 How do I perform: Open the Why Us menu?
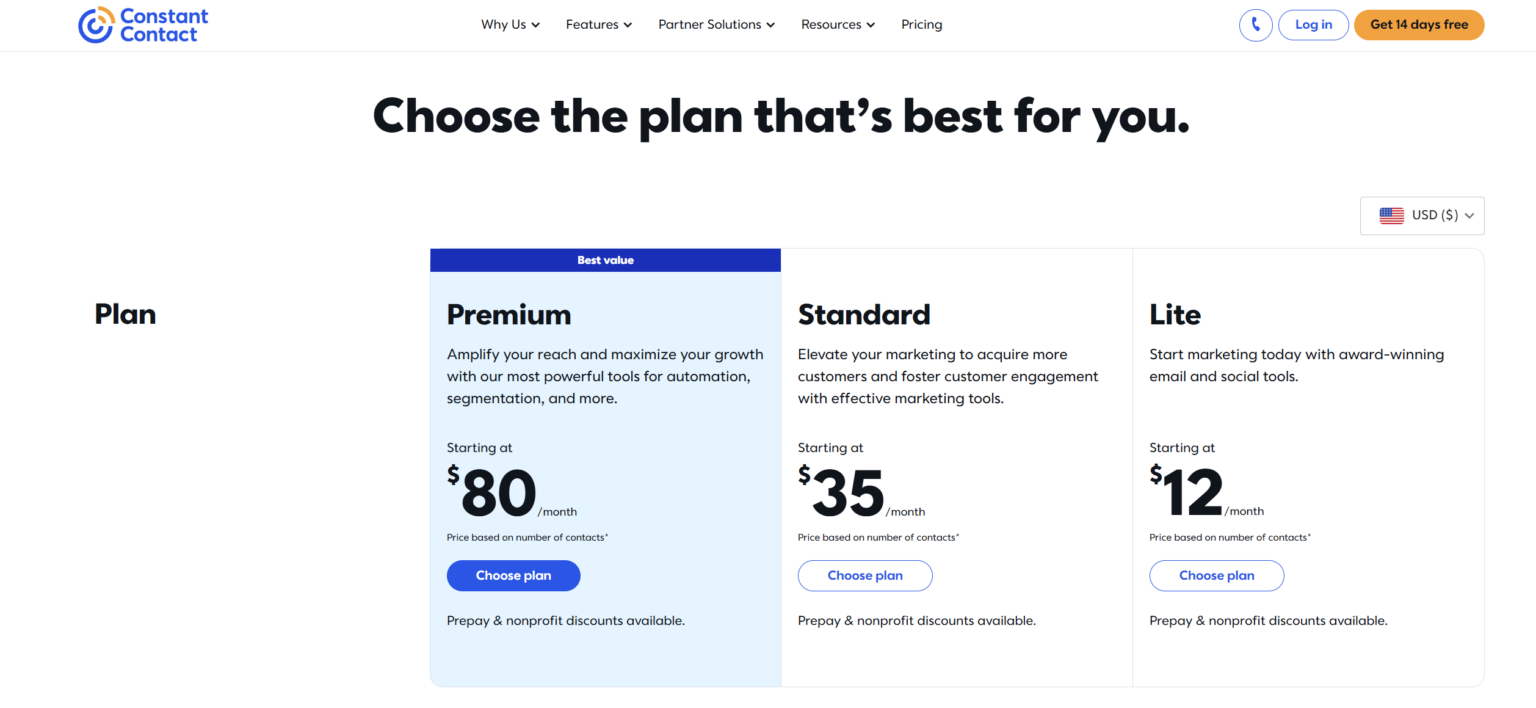[503, 24]
